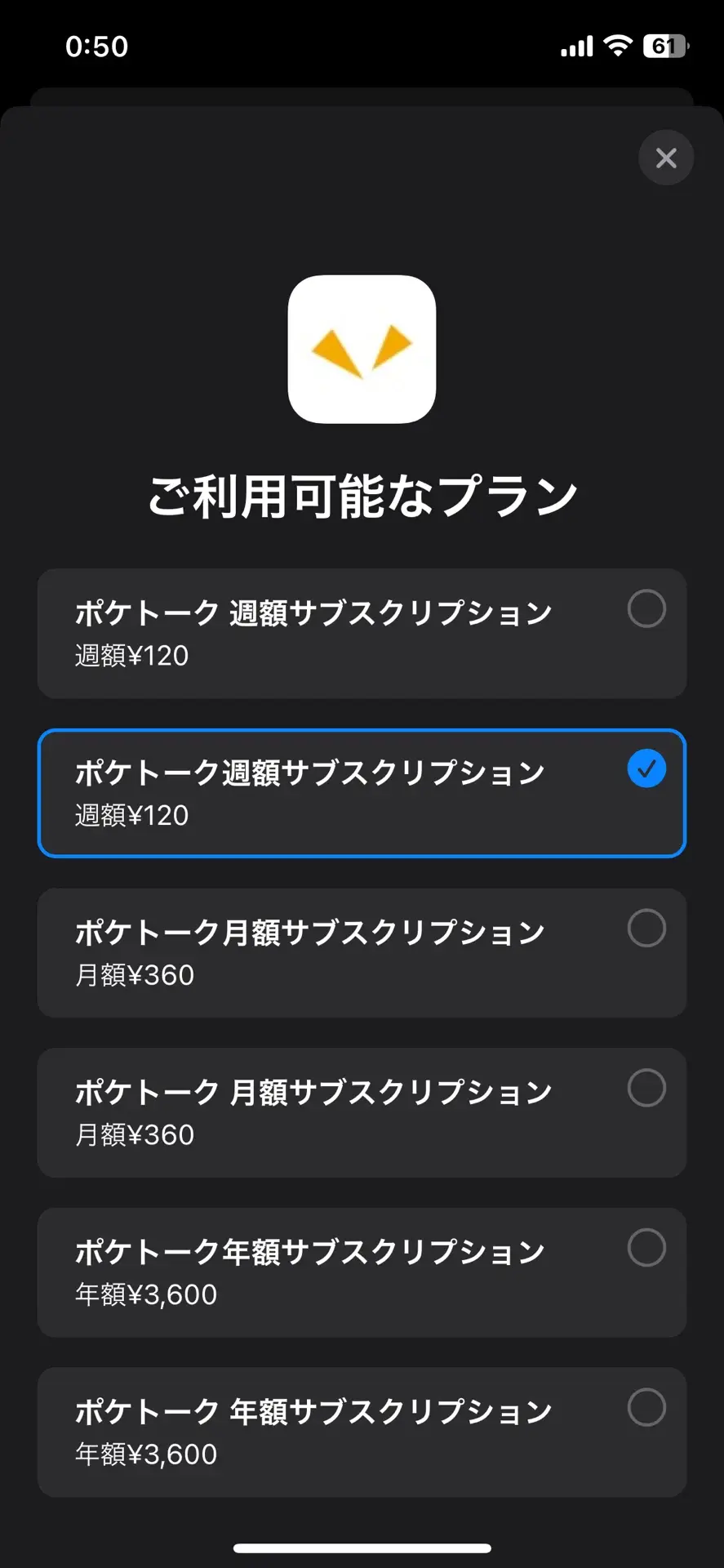
Task: Tap the 0:50 clock in status bar
Action: coord(97,47)
